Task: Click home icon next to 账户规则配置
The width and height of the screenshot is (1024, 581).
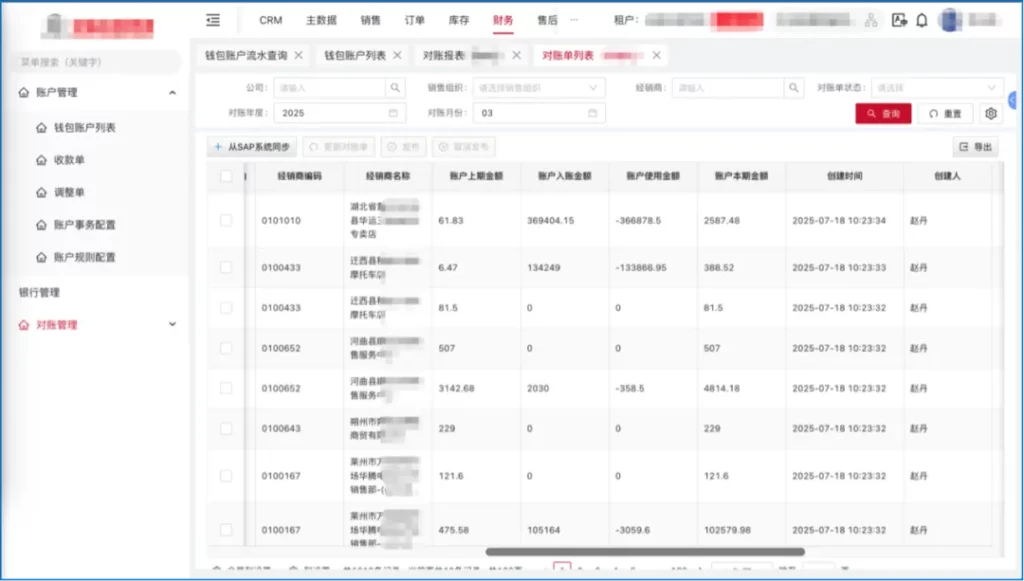Action: click(41, 257)
